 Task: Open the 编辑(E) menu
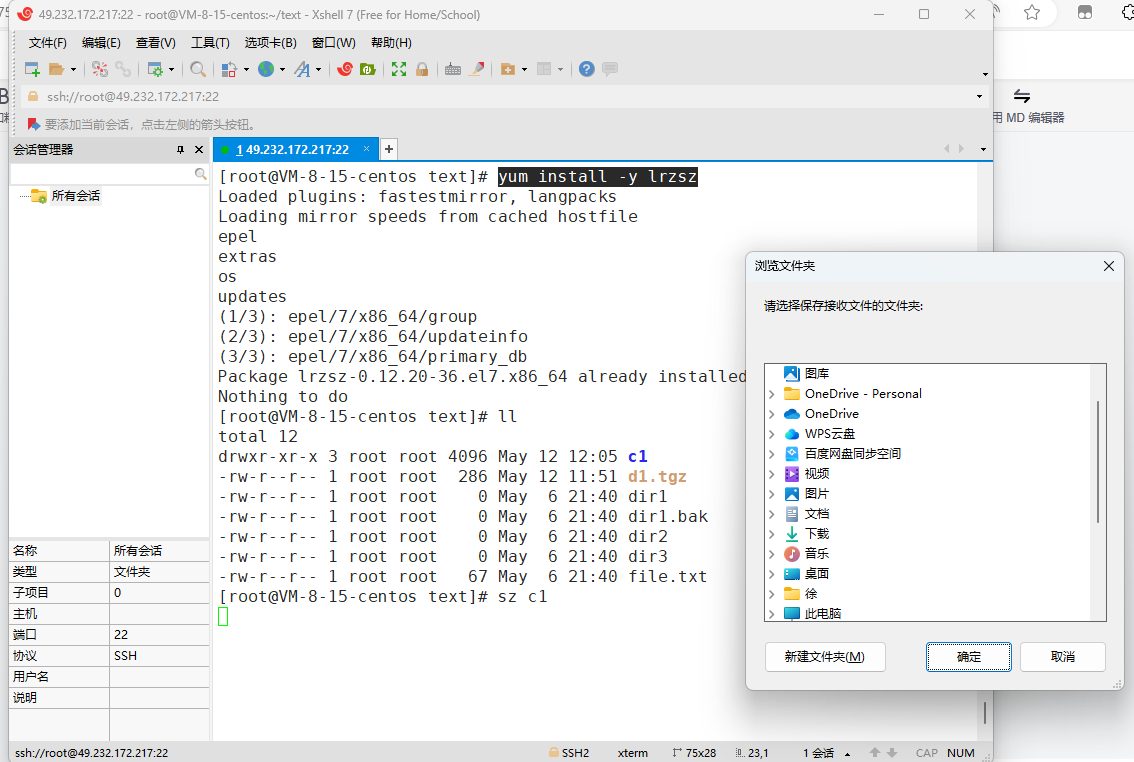point(101,43)
